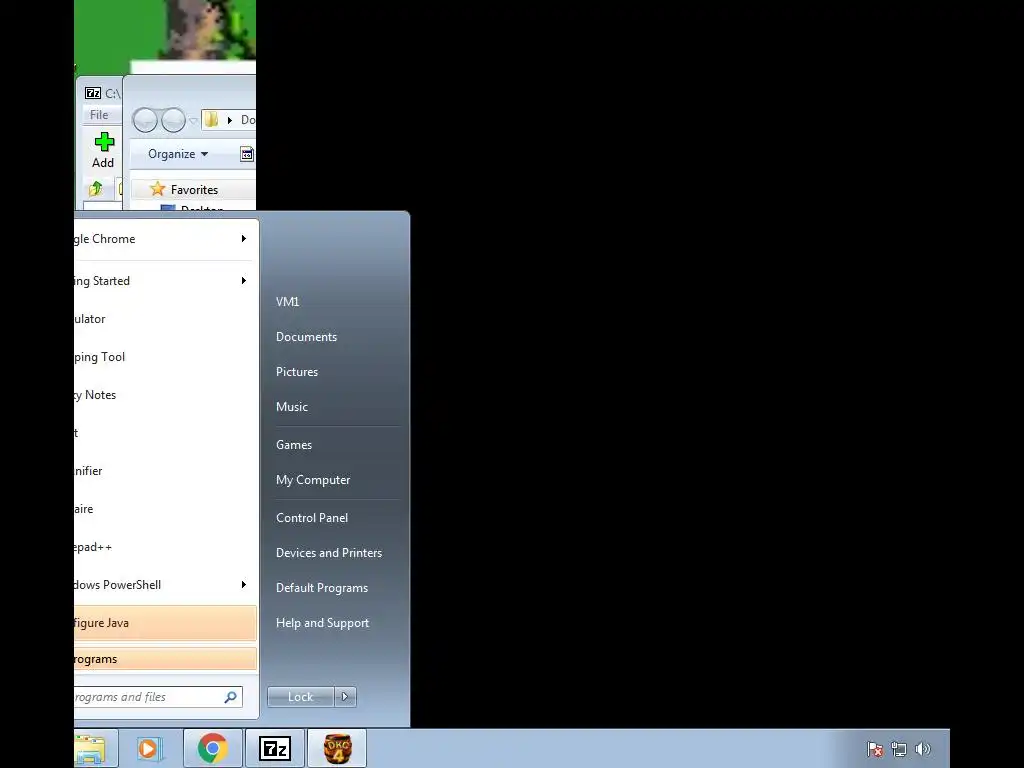Viewport: 1024px width, 768px height.
Task: Open Devices and Printers
Action: click(328, 553)
